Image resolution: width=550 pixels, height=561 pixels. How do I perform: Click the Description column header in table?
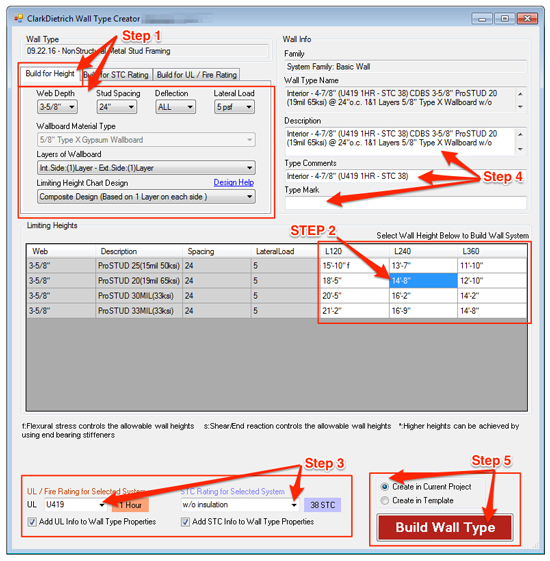tap(139, 252)
